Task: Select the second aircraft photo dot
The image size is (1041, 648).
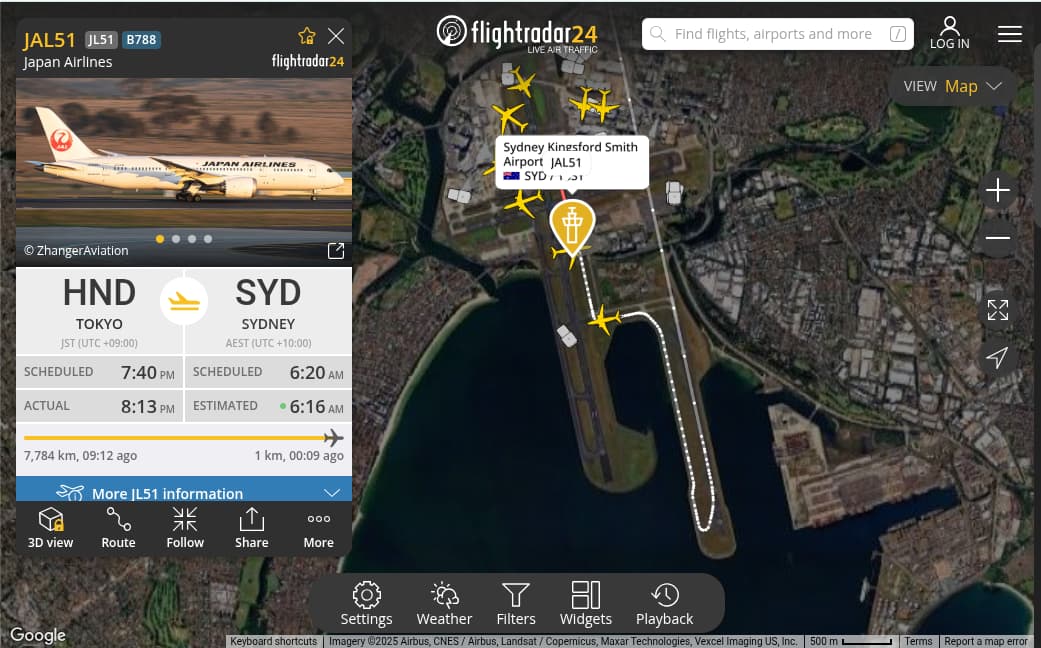Action: tap(176, 239)
